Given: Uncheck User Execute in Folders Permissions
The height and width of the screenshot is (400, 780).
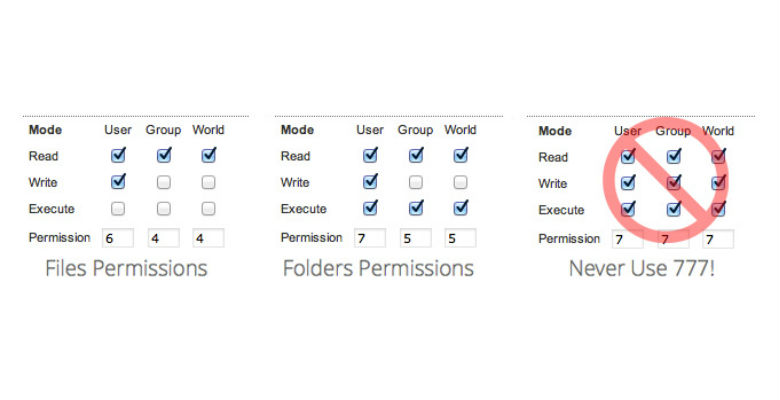Looking at the screenshot, I should (x=370, y=209).
